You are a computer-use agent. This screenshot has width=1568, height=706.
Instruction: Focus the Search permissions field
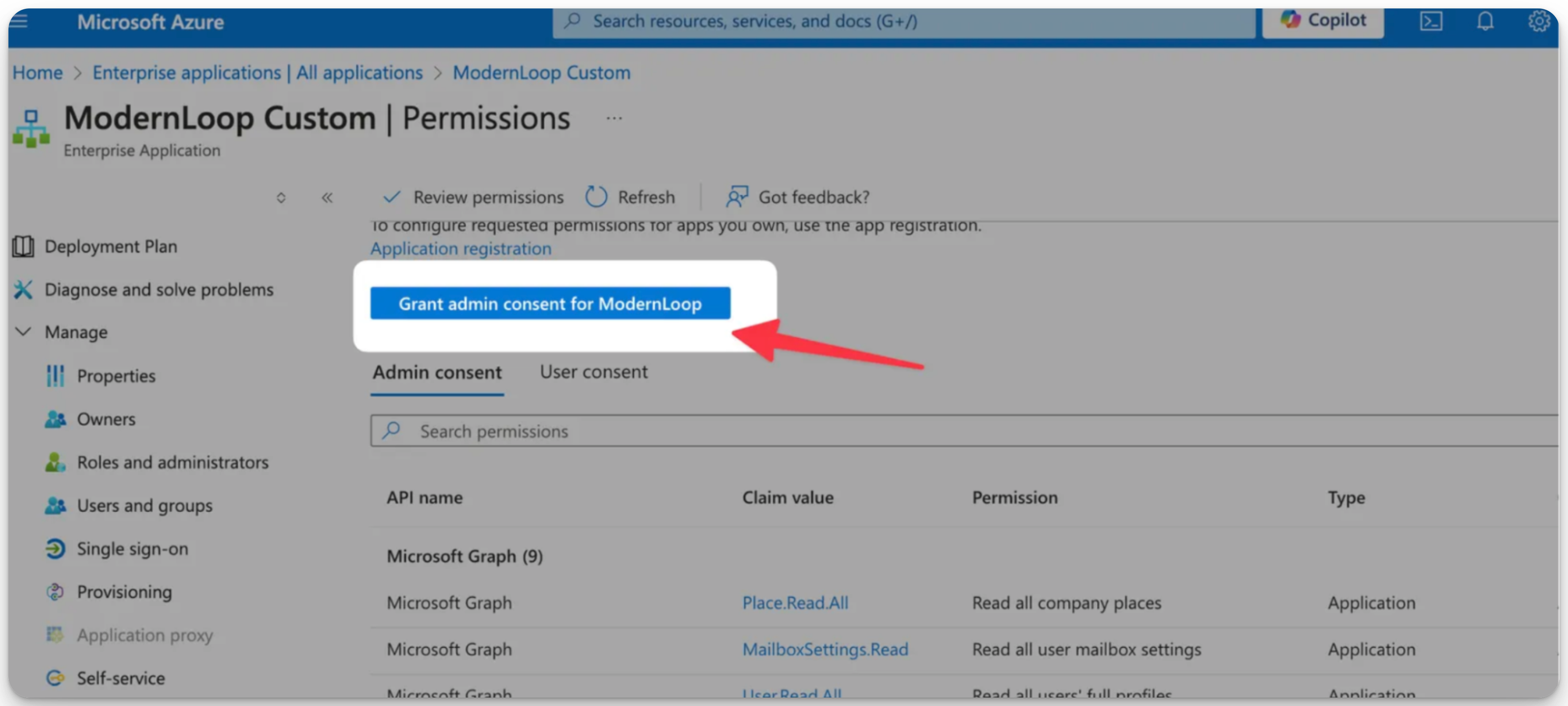[964, 431]
